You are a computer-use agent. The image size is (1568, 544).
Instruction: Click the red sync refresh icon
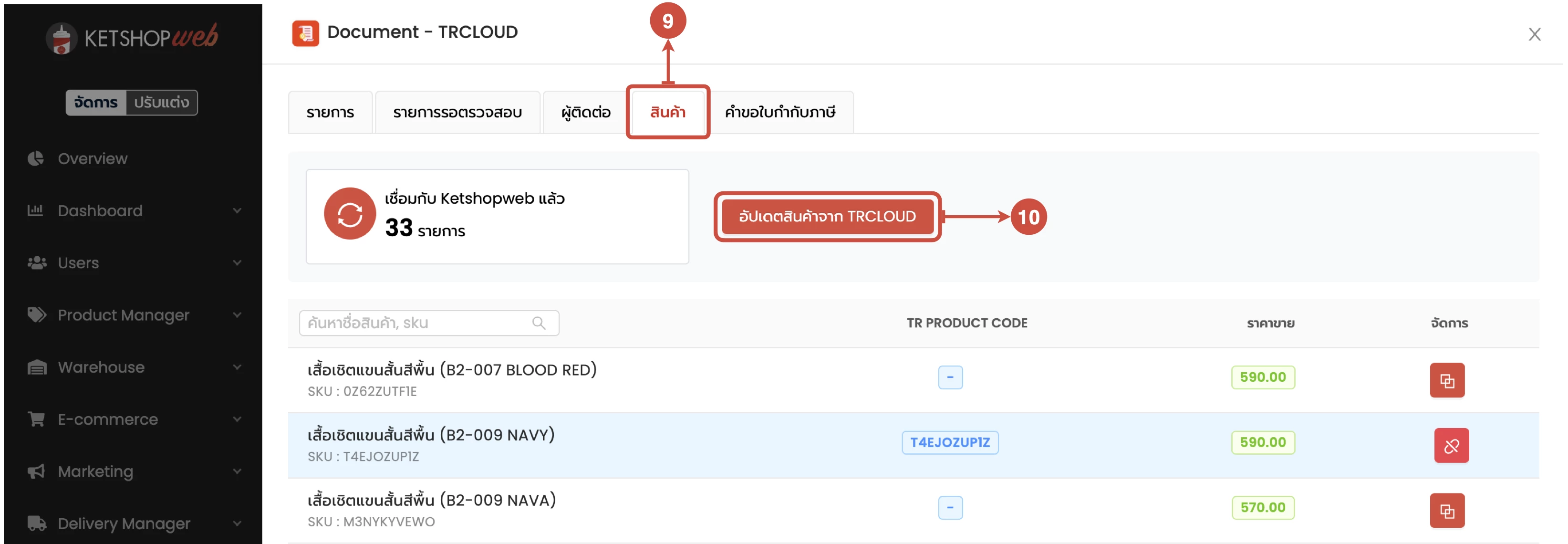(x=349, y=214)
